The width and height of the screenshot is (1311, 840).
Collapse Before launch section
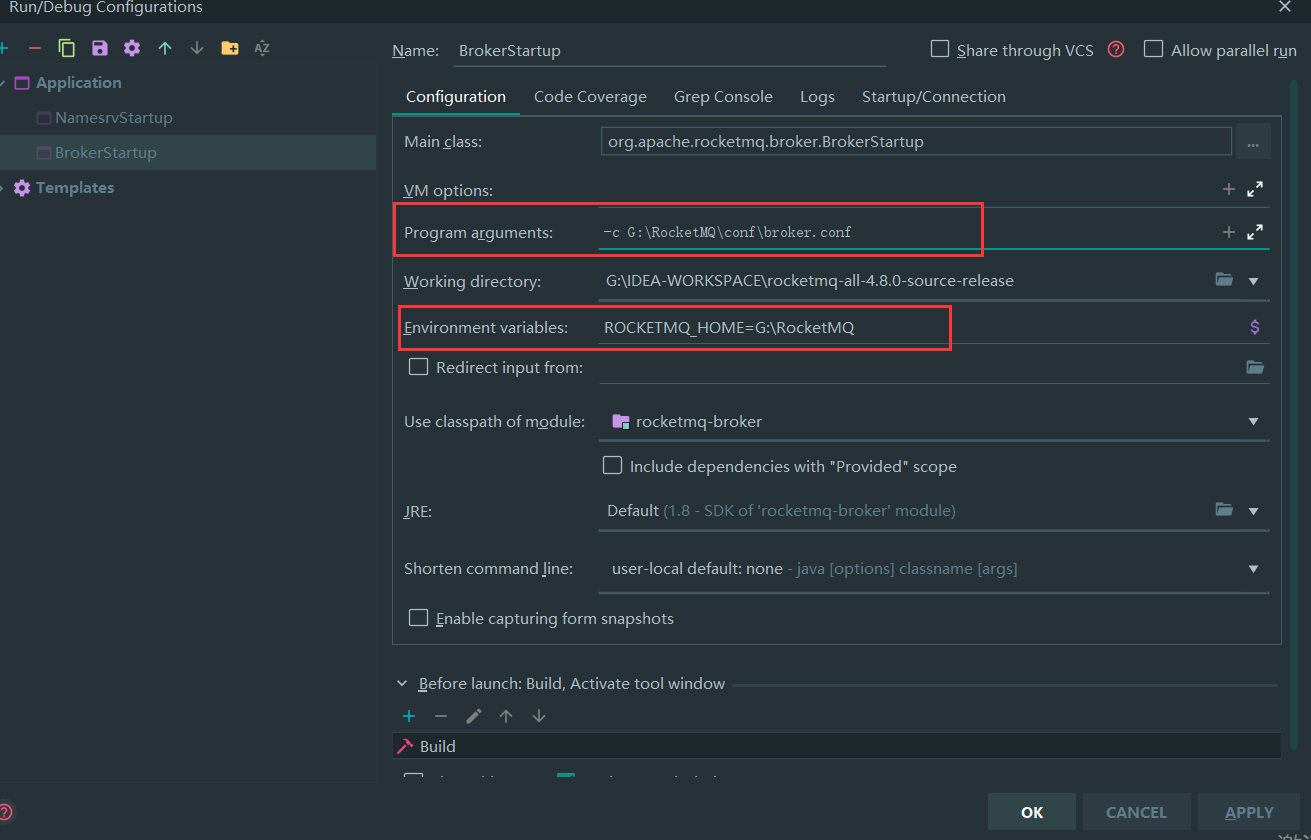point(403,684)
